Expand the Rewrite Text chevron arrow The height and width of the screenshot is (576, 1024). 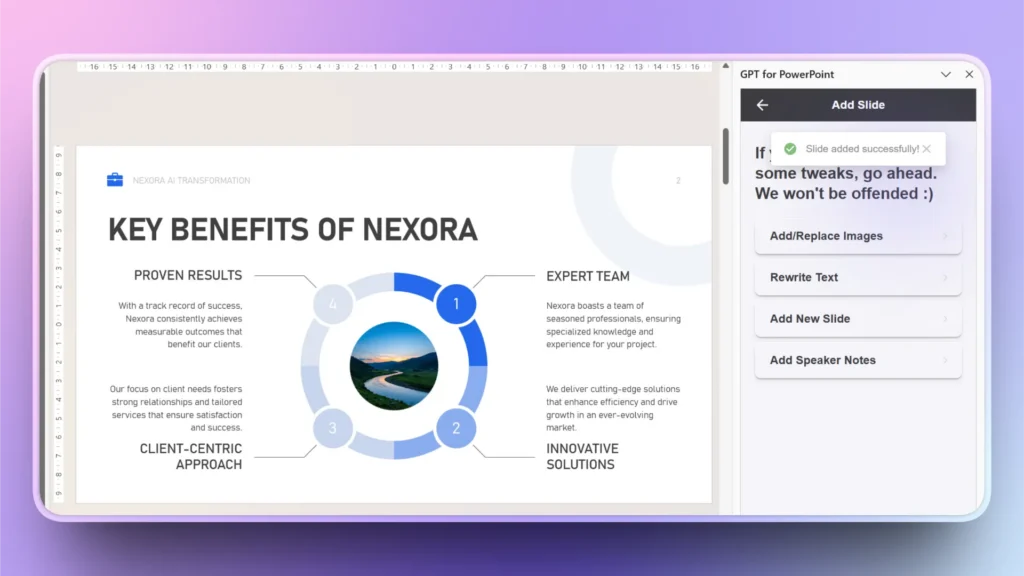pos(945,278)
